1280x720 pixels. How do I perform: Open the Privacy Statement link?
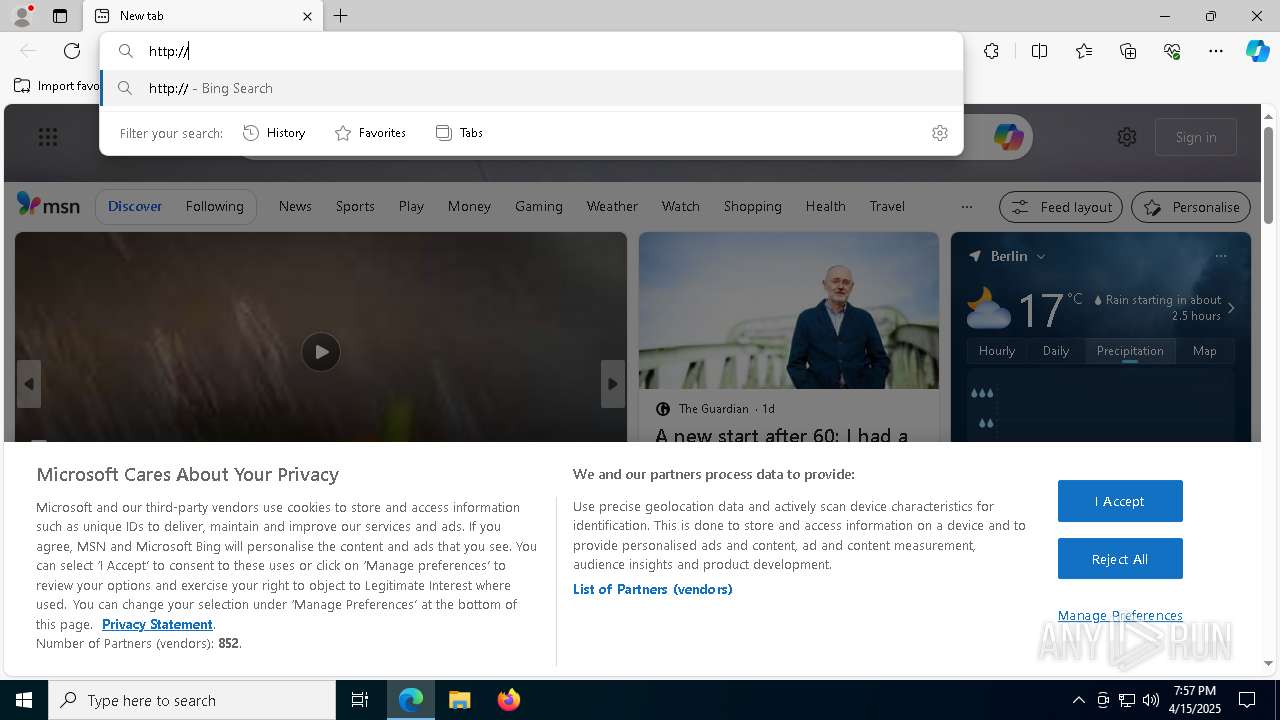(157, 624)
